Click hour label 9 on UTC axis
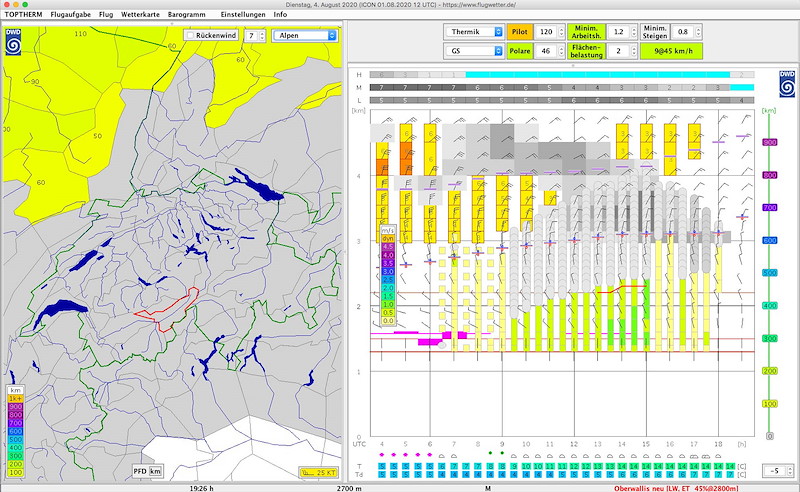Image resolution: width=800 pixels, height=492 pixels. click(x=502, y=444)
